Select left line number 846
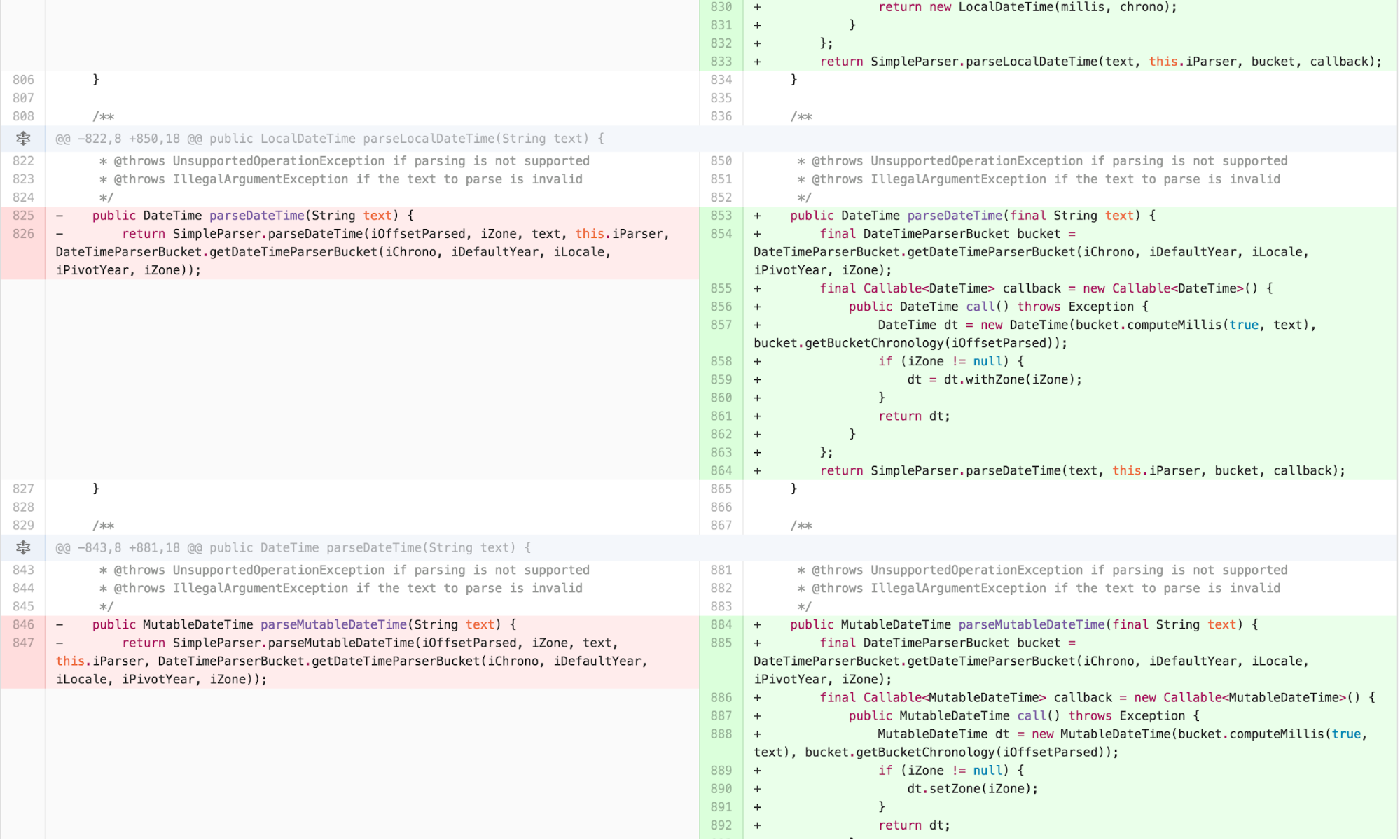Viewport: 1400px width, 840px height. click(23, 624)
